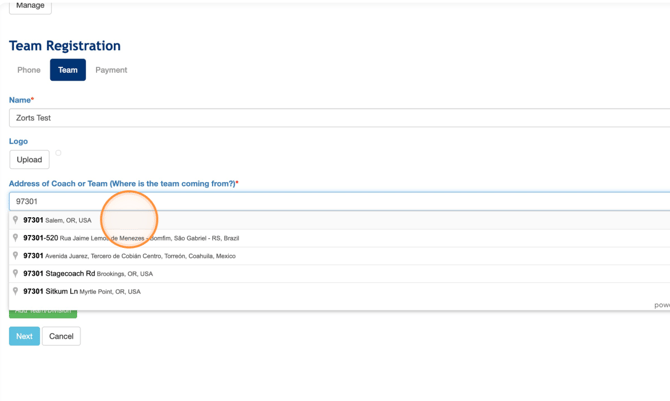Select the 97301 Salem, OR, USA suggestion
The width and height of the screenshot is (670, 401).
click(58, 220)
